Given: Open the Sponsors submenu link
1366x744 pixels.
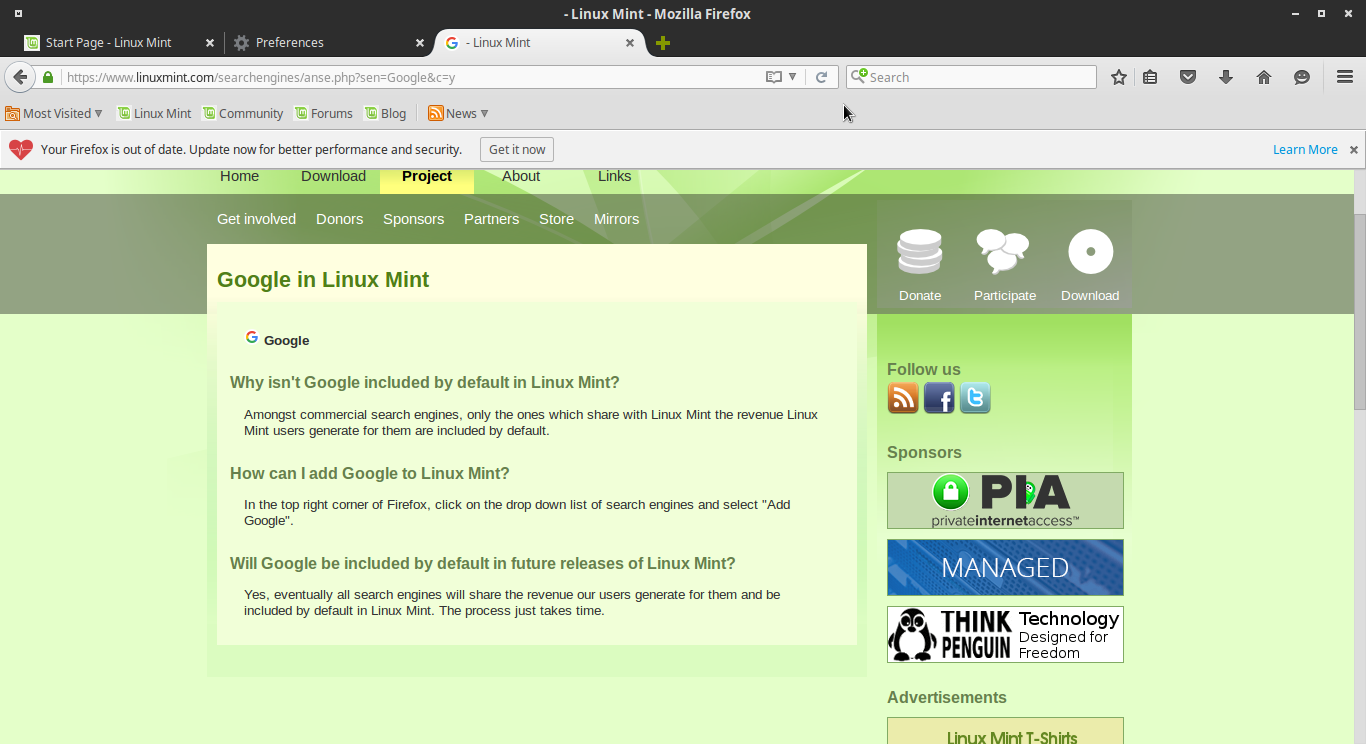Looking at the screenshot, I should pos(413,219).
